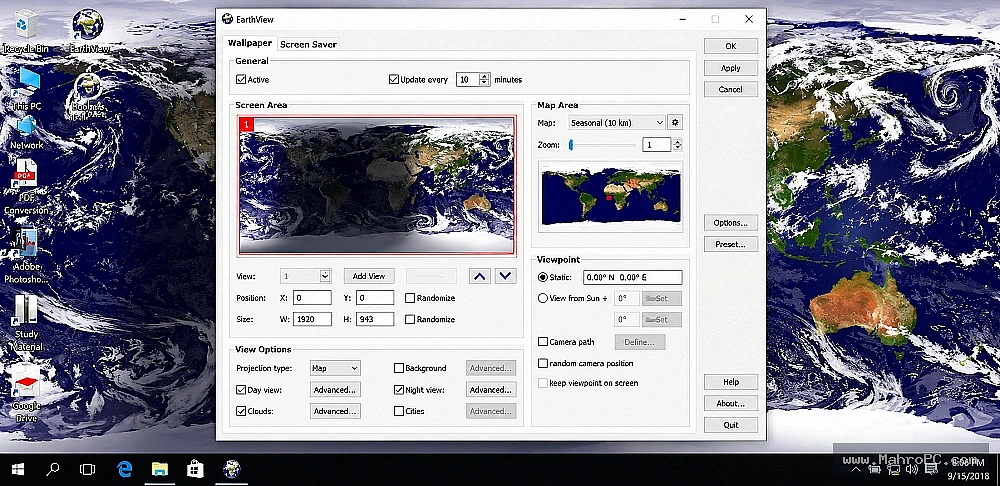Viewport: 1000px width, 486px height.
Task: Click the map settings gear icon
Action: (x=675, y=122)
